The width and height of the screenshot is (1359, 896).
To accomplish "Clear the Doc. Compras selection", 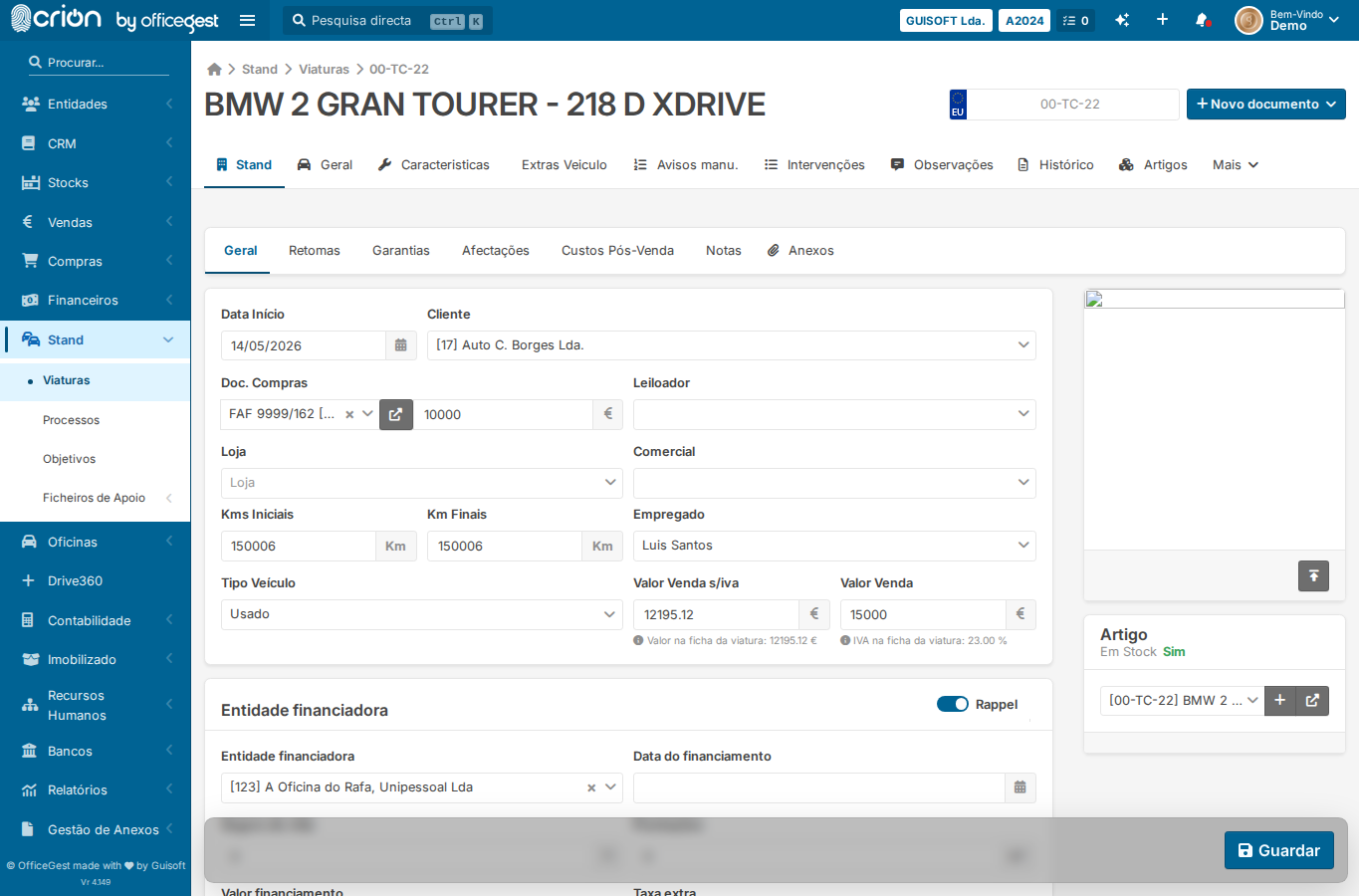I will coord(349,414).
